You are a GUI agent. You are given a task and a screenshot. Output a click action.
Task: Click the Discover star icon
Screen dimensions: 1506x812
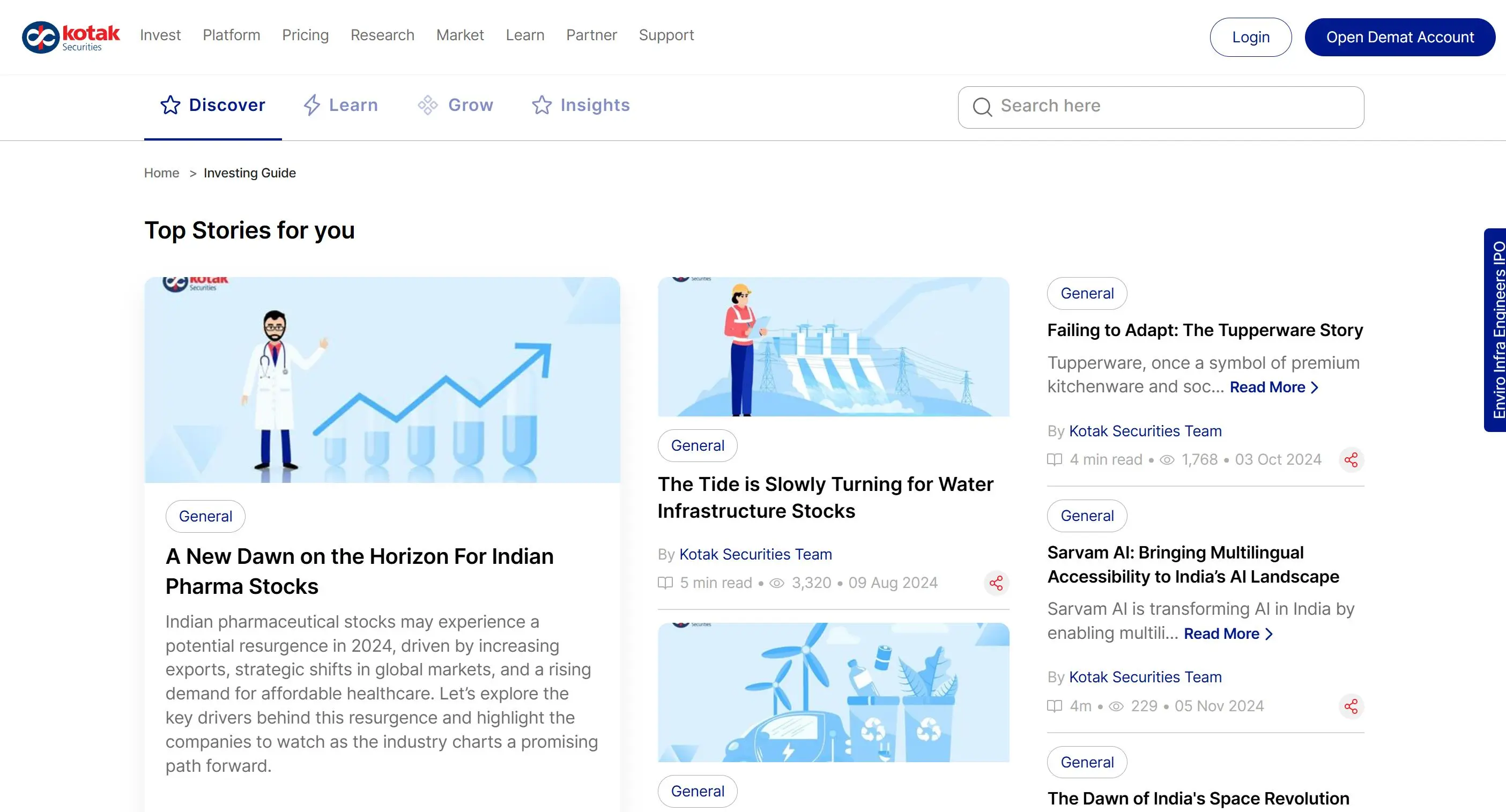coord(170,105)
